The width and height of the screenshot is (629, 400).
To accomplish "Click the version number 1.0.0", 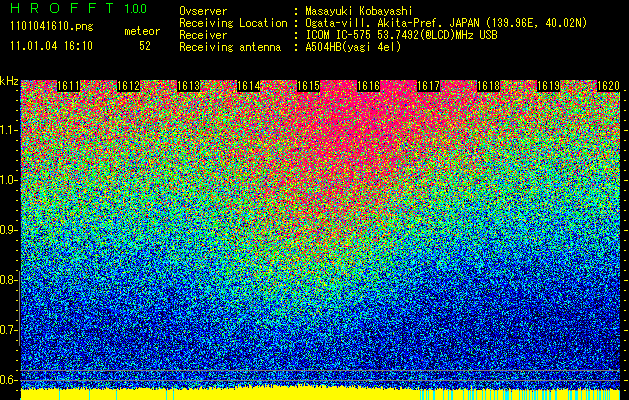I will pos(136,9).
